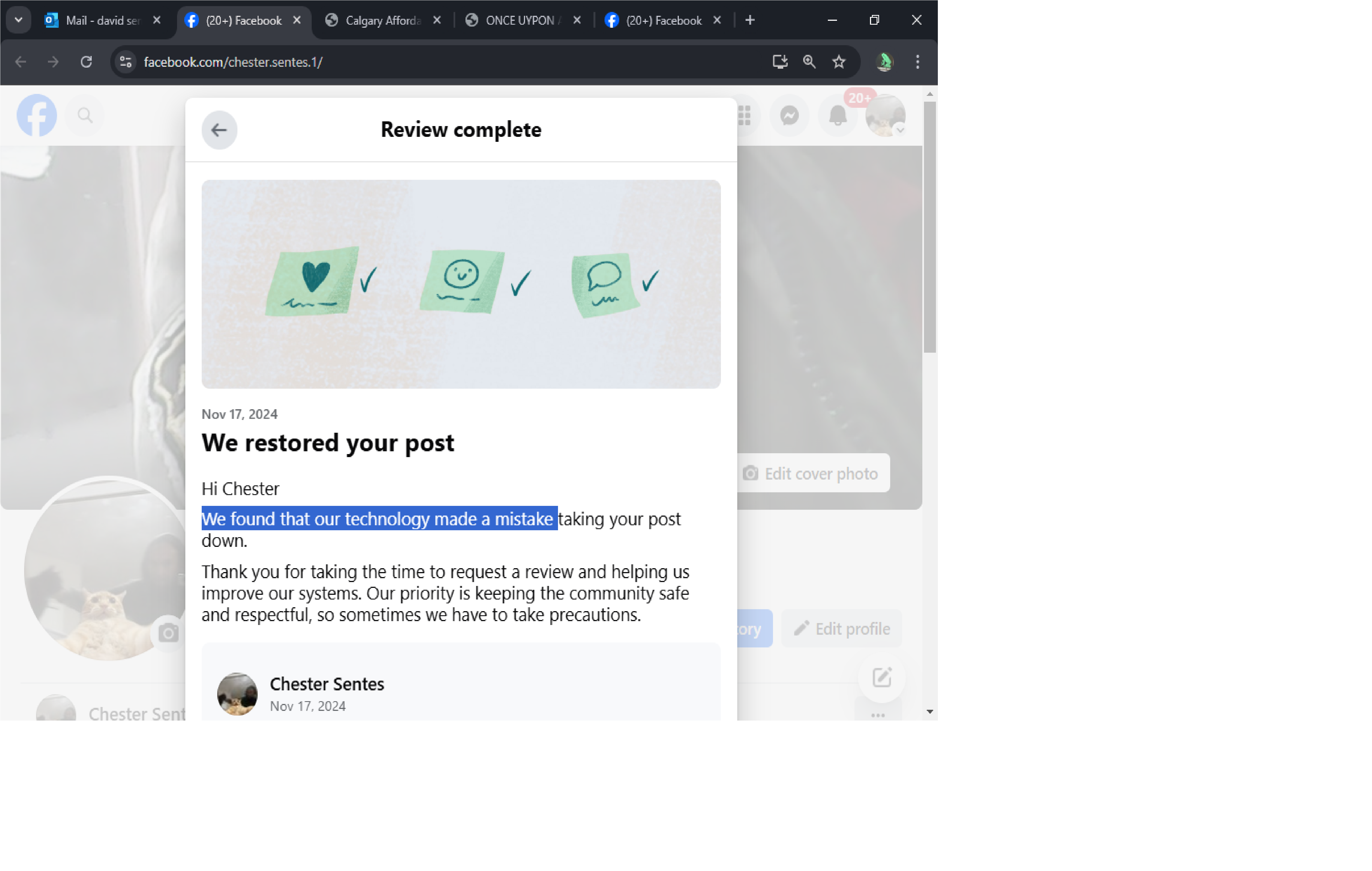Viewport: 1372px width, 871px height.
Task: Click the page scrollbar thumb
Action: [929, 227]
